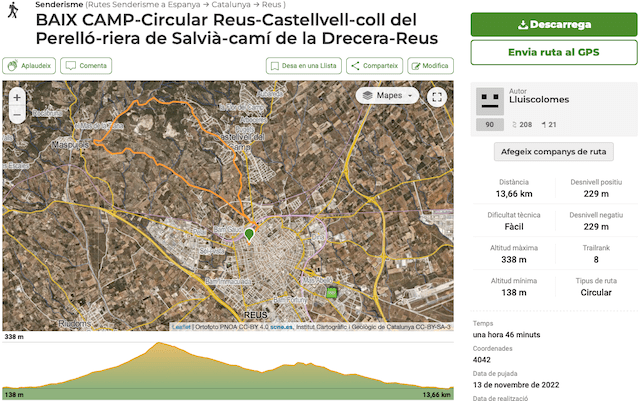Click the author avatar image
Screen dimensions: 640x401
(489, 100)
